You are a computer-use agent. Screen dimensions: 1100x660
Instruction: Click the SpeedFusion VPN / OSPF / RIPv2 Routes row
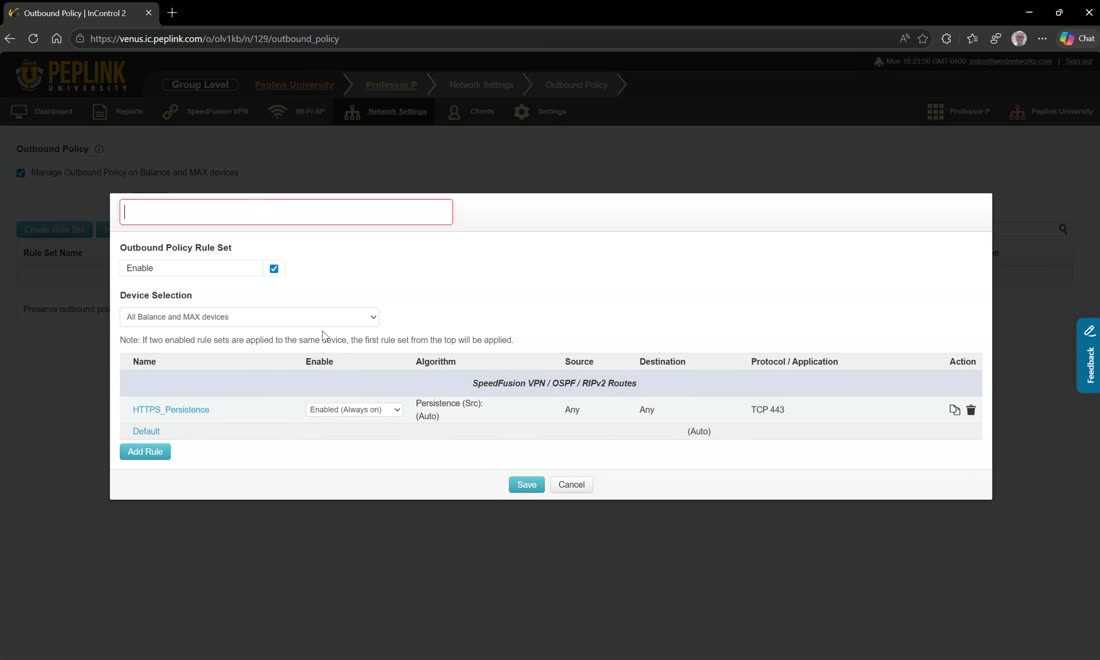click(x=551, y=383)
